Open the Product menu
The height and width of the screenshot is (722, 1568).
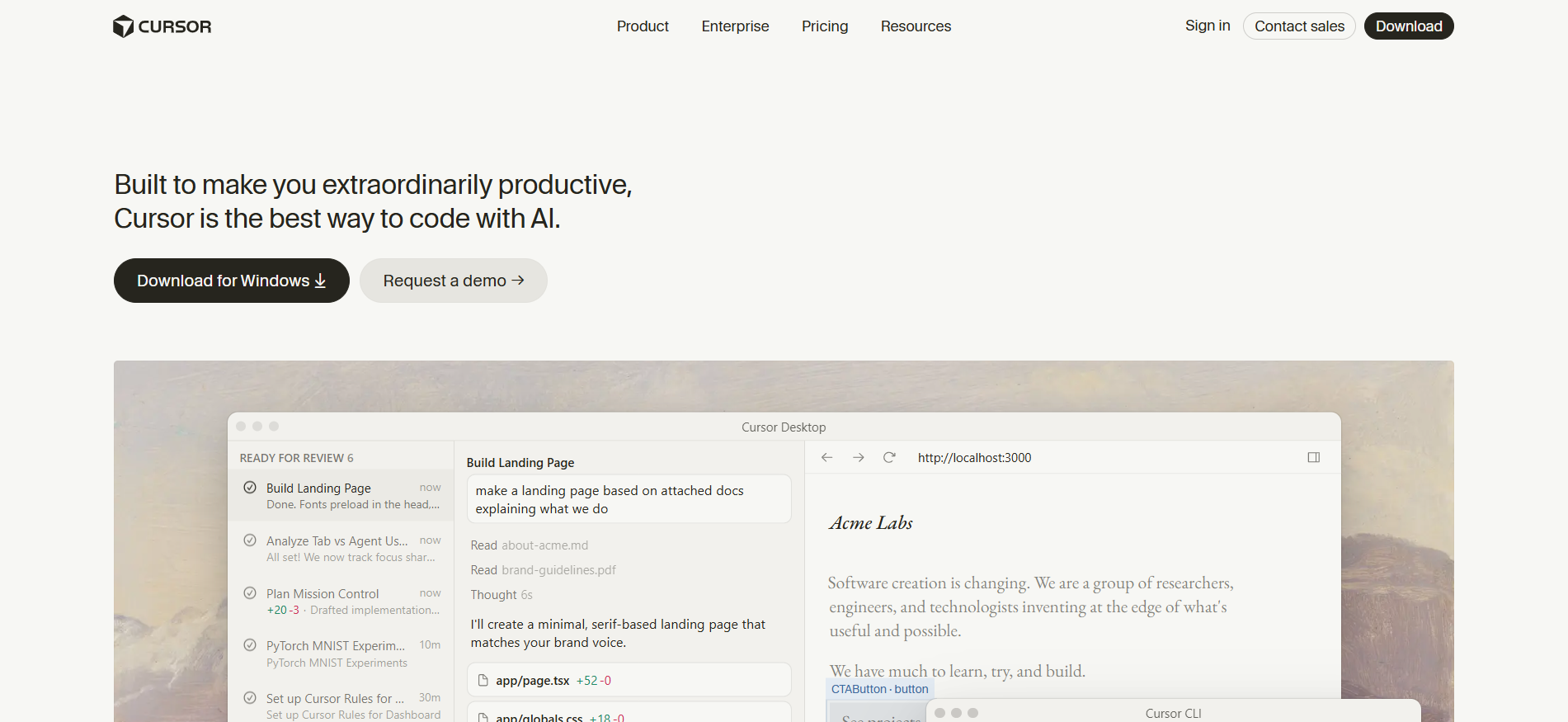pos(643,26)
